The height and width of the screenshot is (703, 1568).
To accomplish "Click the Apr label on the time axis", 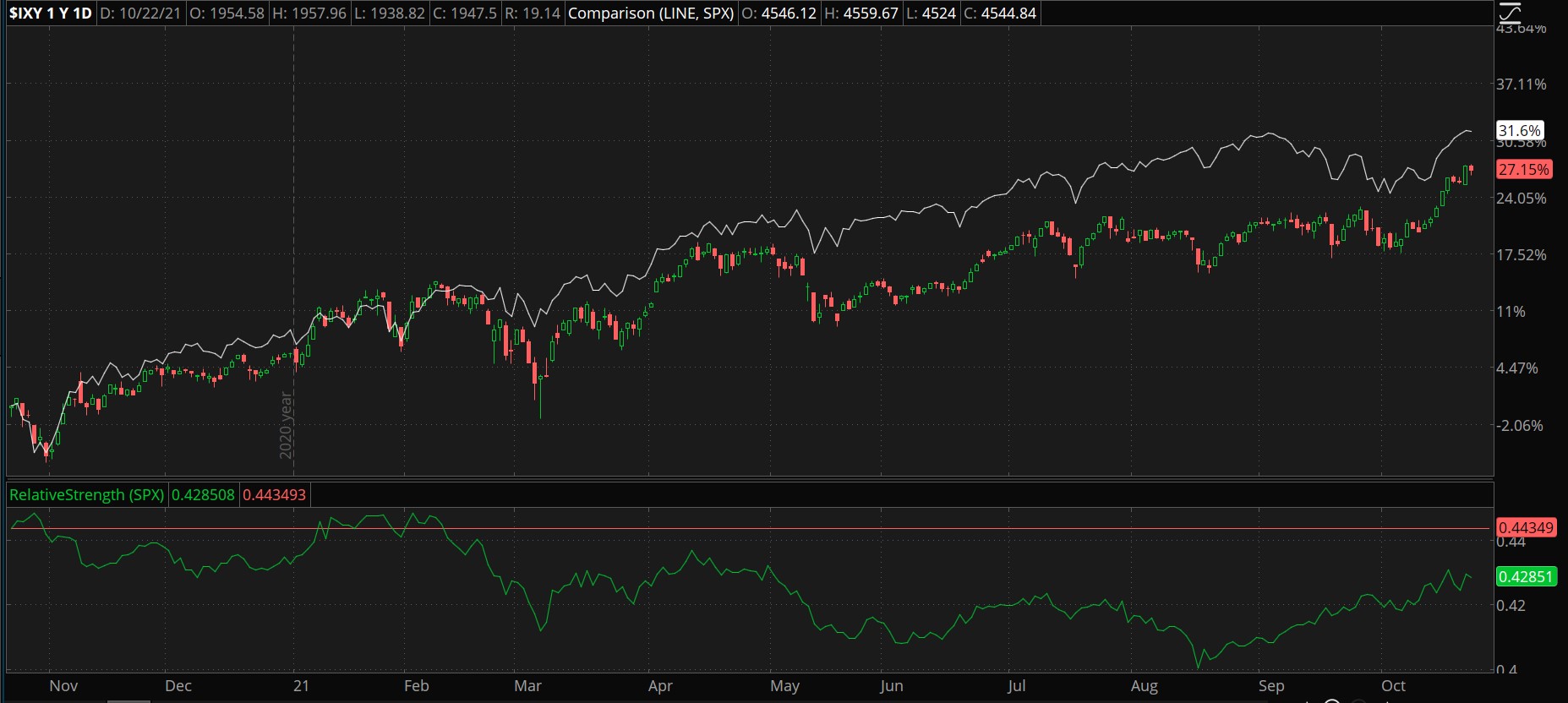I will pyautogui.click(x=660, y=686).
